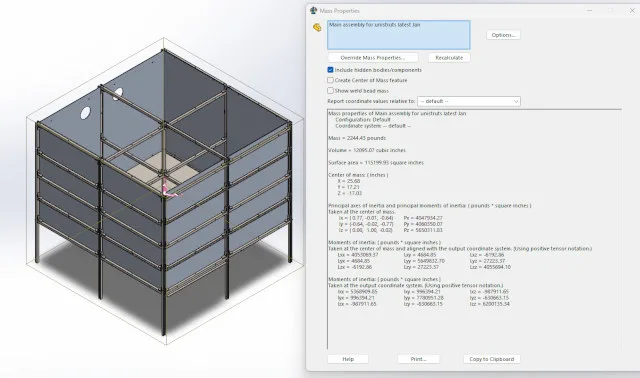Click the 'Mass = 2244.43 pounds' line
640x378 pixels.
tap(357, 138)
